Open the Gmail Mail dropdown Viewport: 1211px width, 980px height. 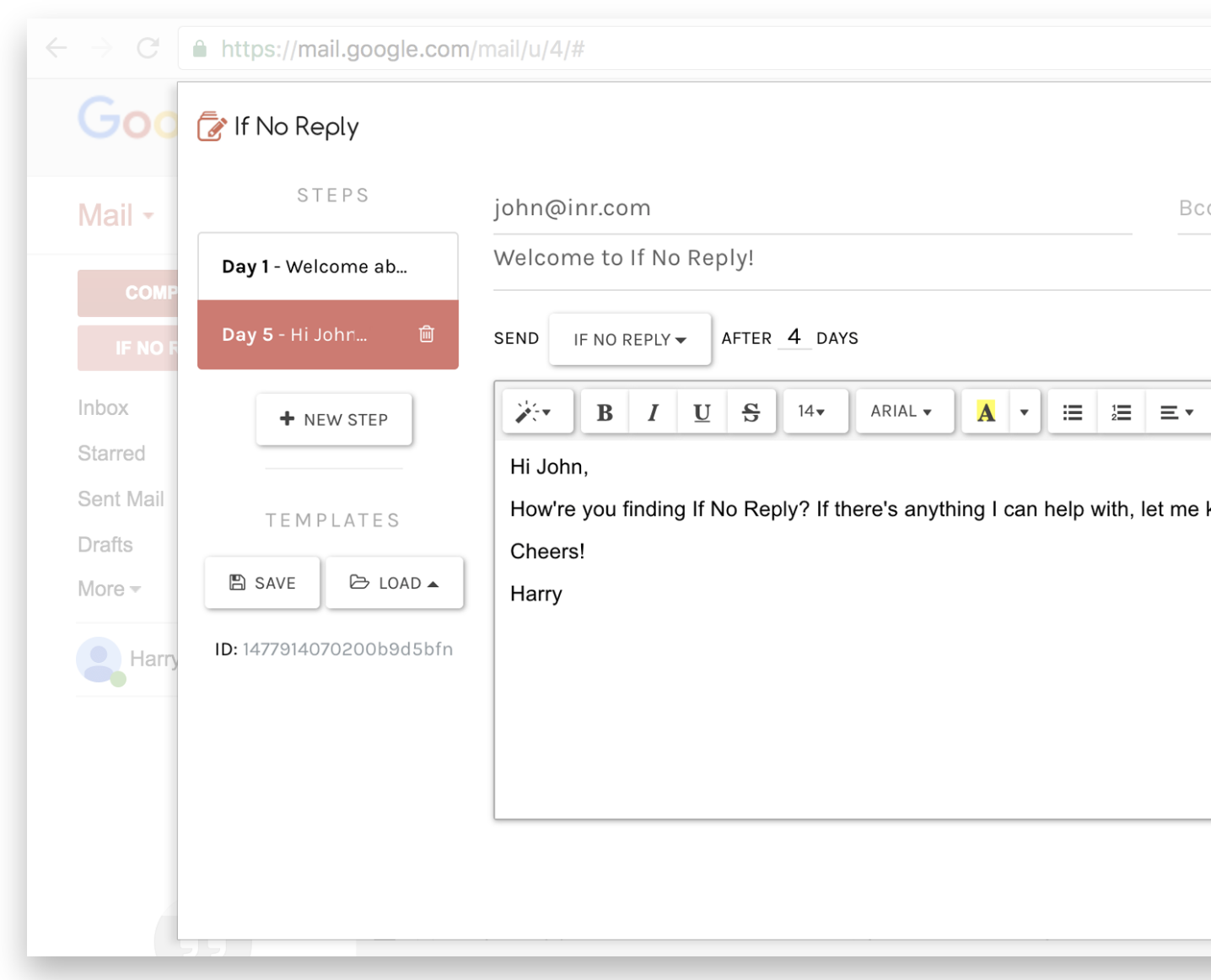point(116,216)
